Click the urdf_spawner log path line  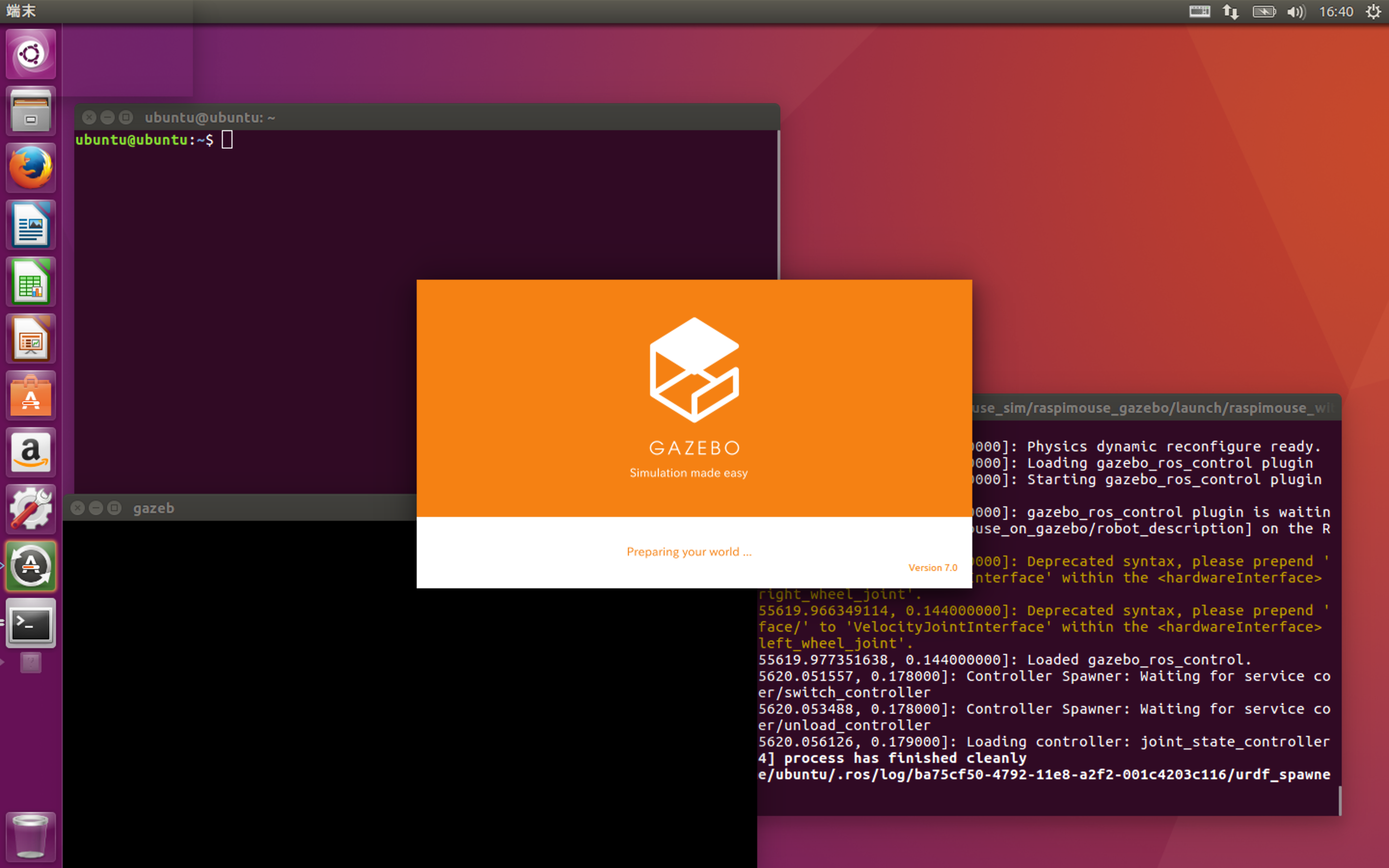tap(1044, 775)
